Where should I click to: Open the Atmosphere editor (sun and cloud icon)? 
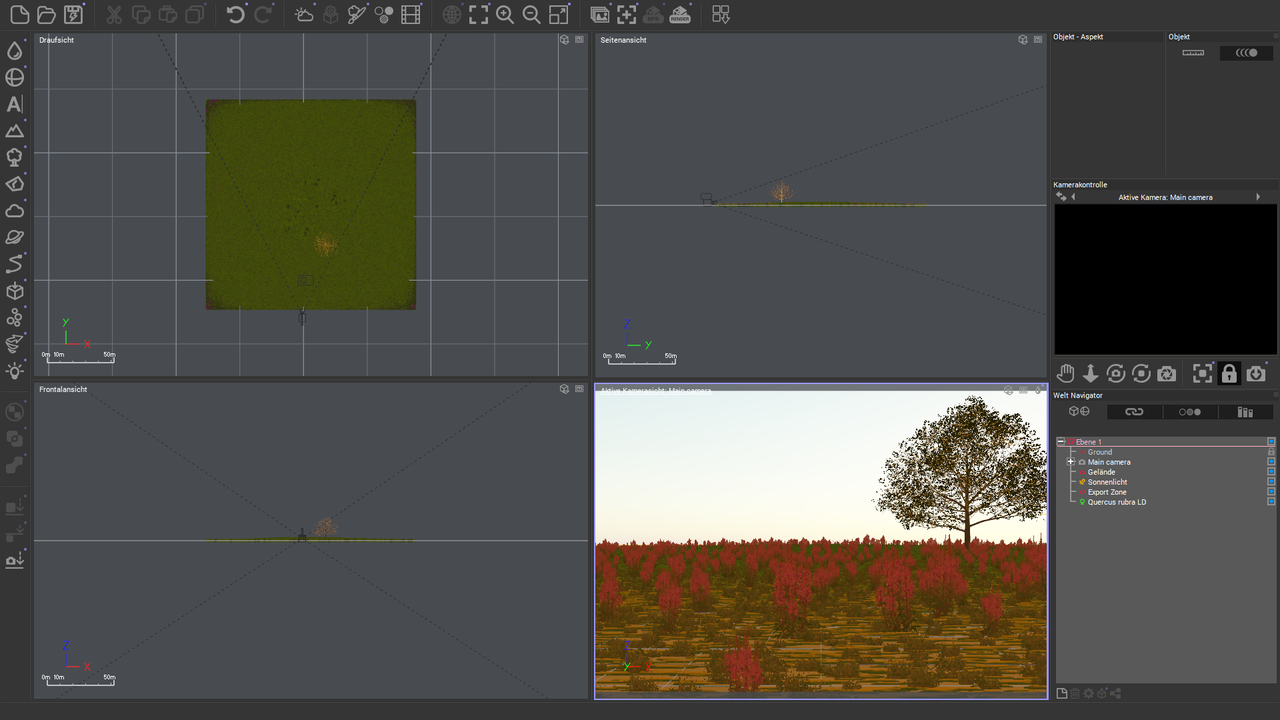click(304, 15)
